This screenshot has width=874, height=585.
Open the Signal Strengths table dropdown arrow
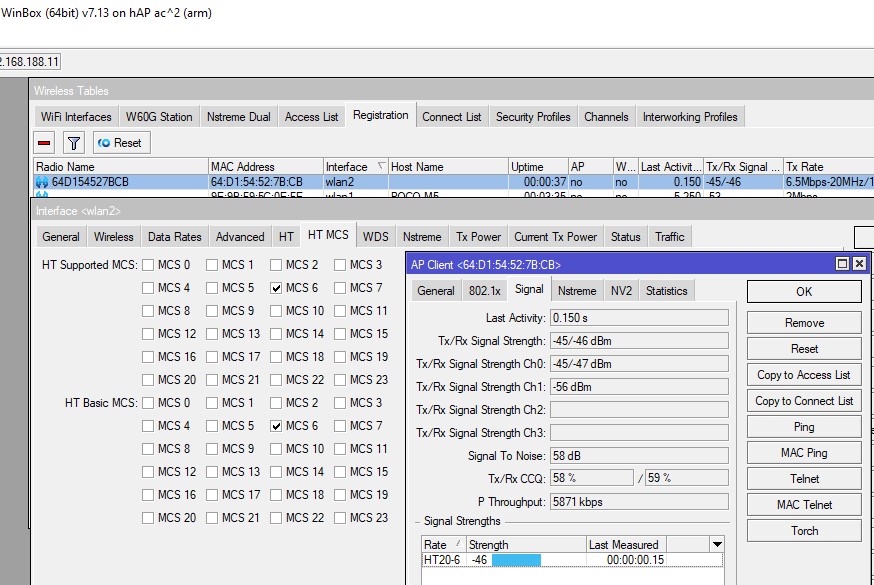coord(717,545)
